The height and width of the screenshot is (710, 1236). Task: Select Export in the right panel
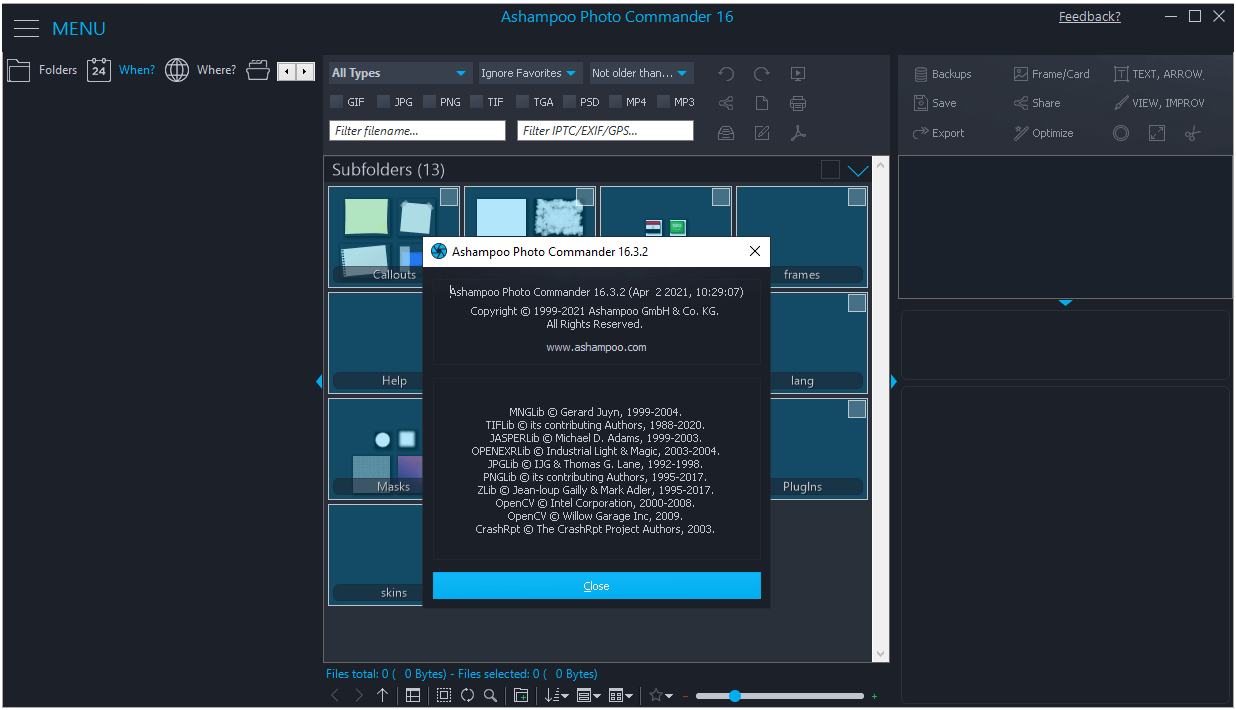pyautogui.click(x=938, y=133)
